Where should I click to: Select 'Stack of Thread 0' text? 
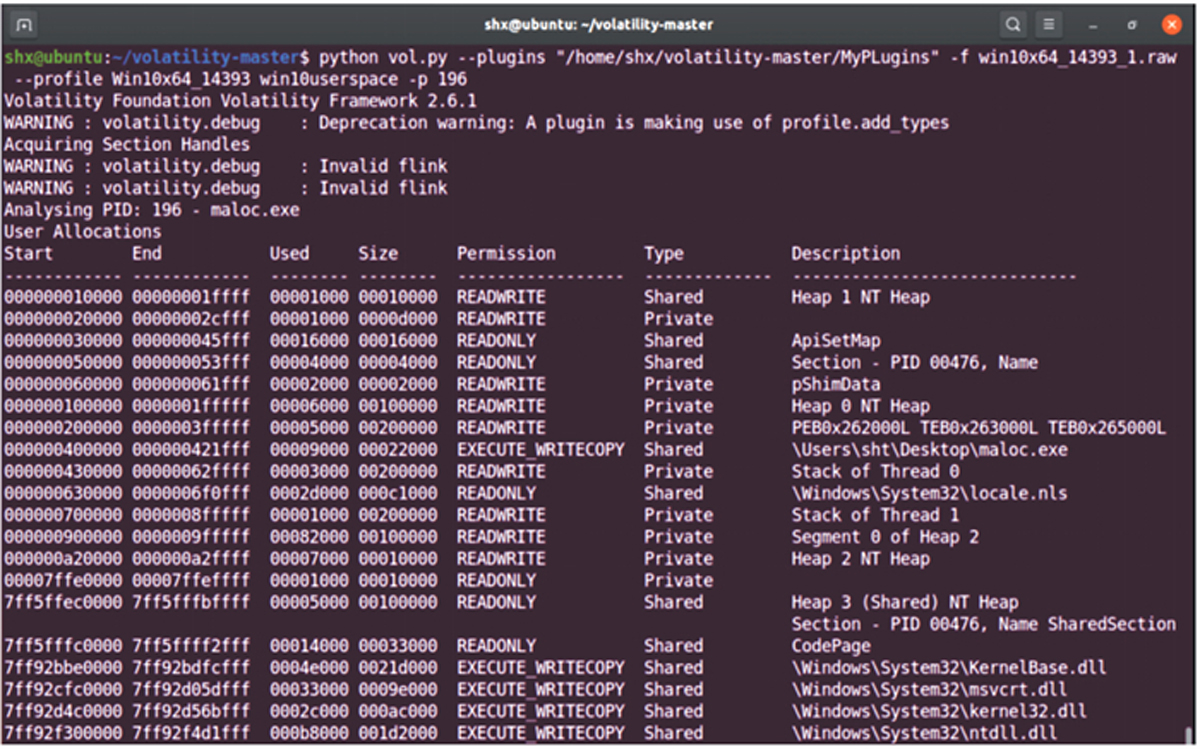[x=875, y=471]
